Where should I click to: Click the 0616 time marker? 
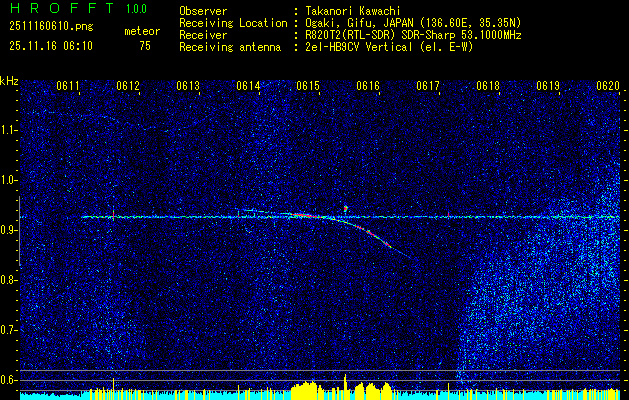(x=368, y=85)
